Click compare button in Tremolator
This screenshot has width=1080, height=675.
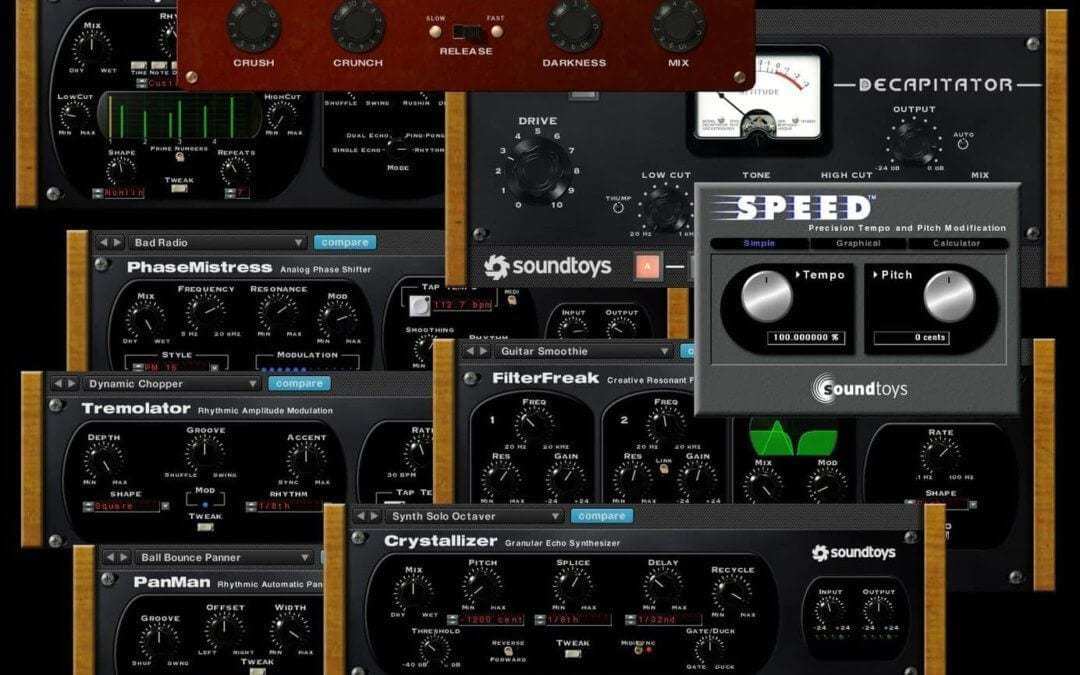point(299,384)
